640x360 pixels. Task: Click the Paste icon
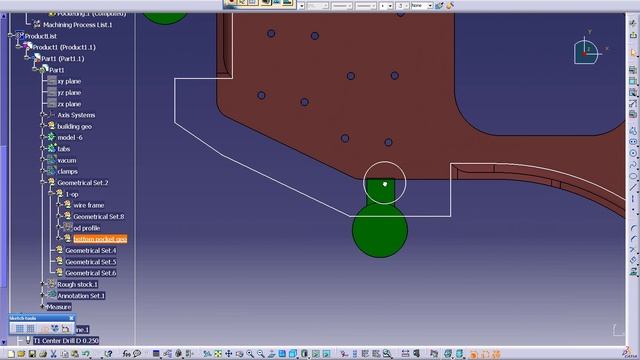click(x=75, y=354)
